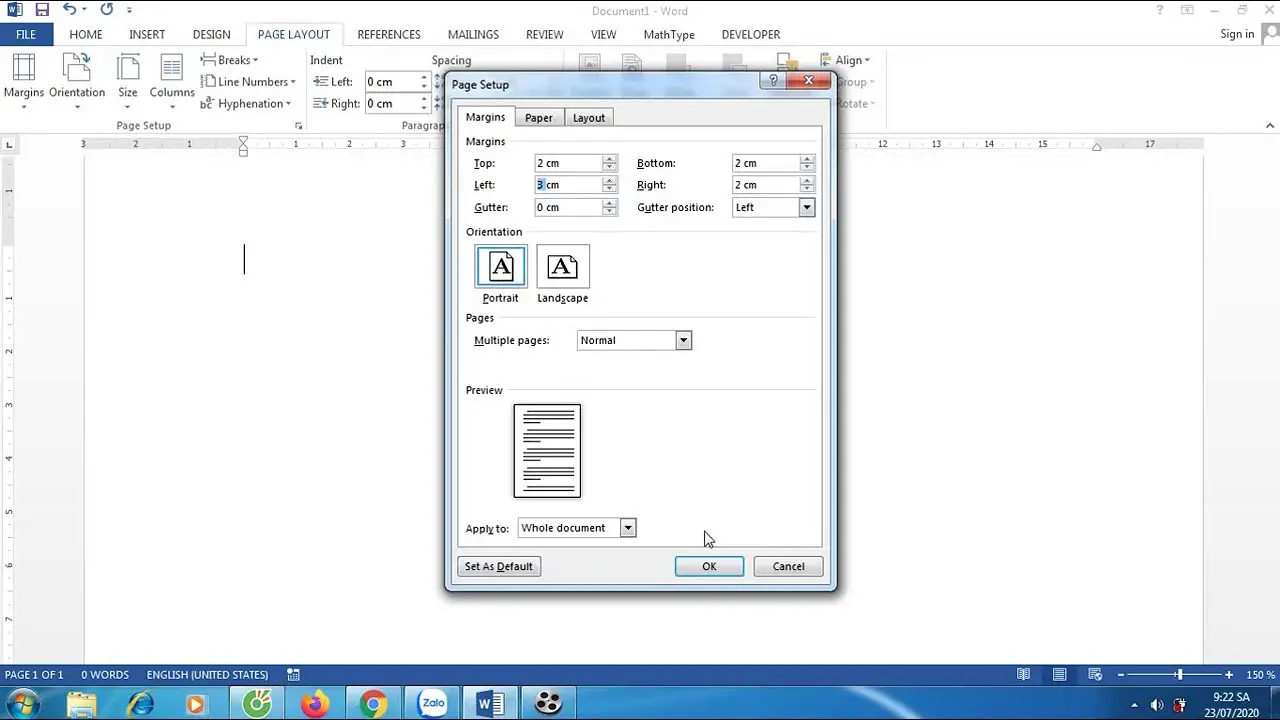1280x720 pixels.
Task: Open Chrome from the taskbar
Action: click(374, 704)
